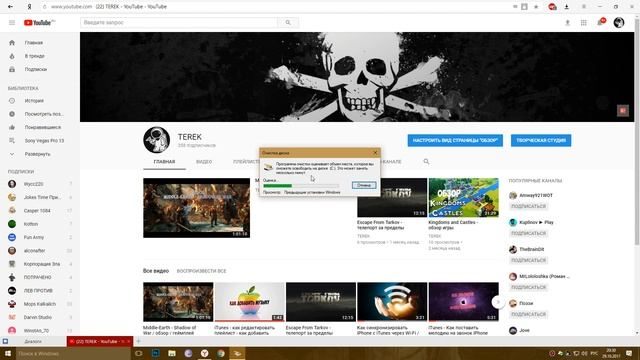
Task: Subscribe to TheBrainDit channel
Action: click(x=529, y=260)
